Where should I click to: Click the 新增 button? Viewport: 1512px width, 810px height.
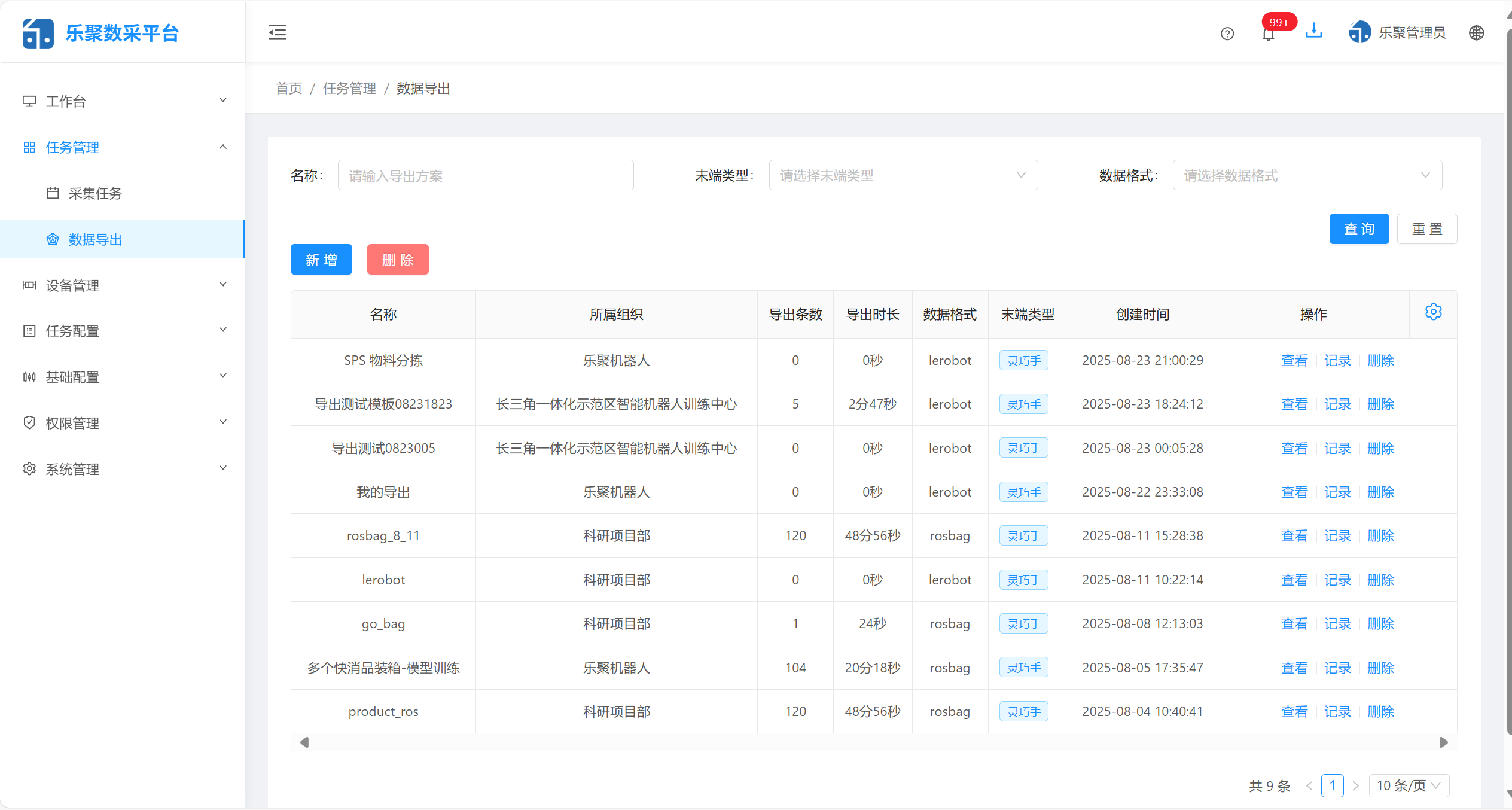(x=321, y=259)
